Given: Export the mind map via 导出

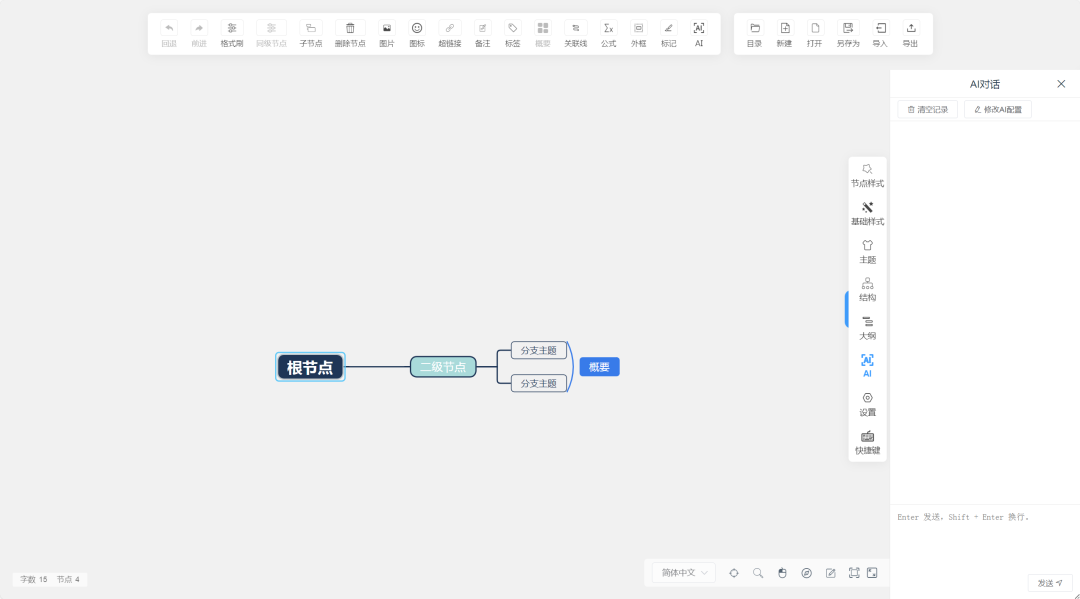Looking at the screenshot, I should pos(910,33).
